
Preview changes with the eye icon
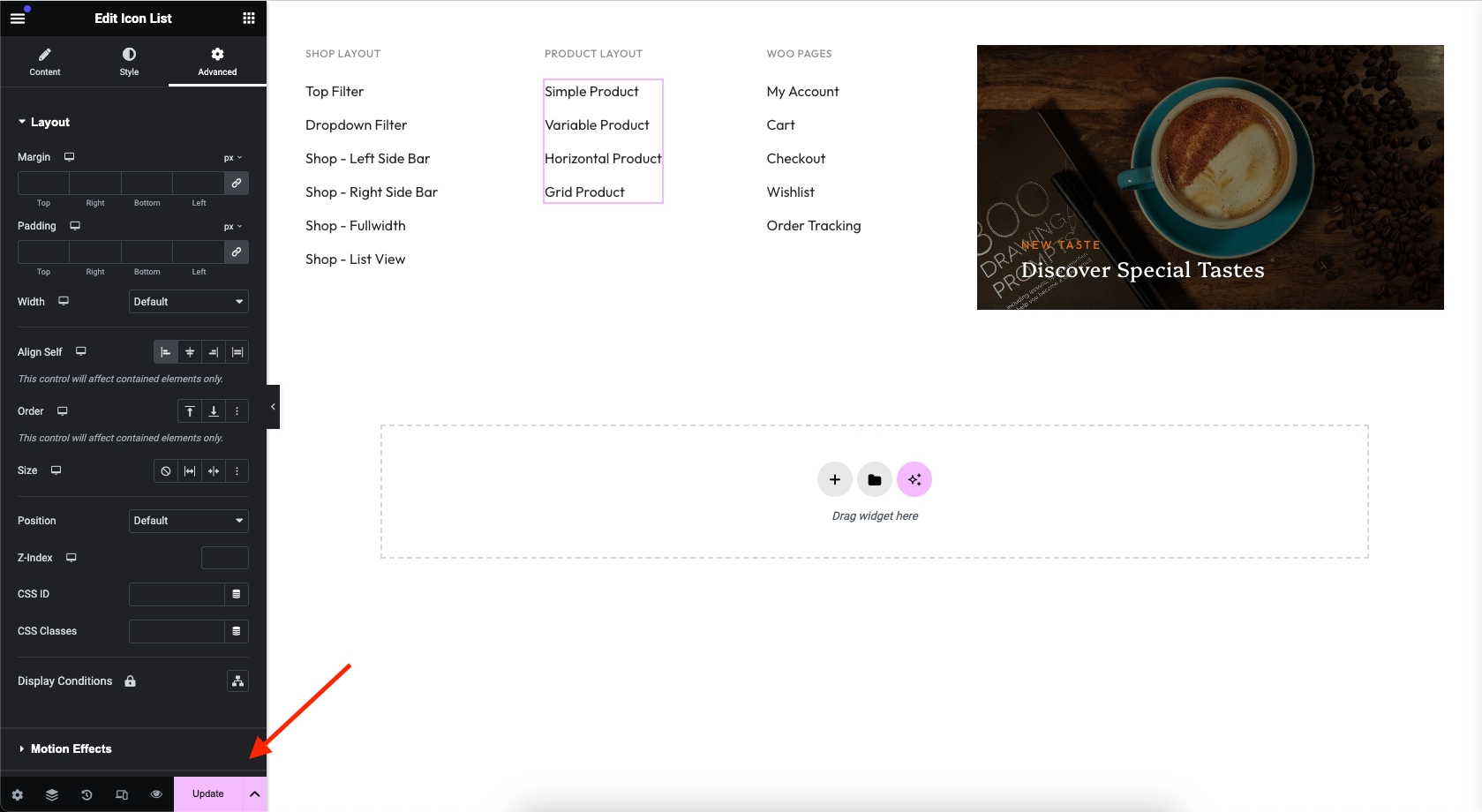coord(156,794)
